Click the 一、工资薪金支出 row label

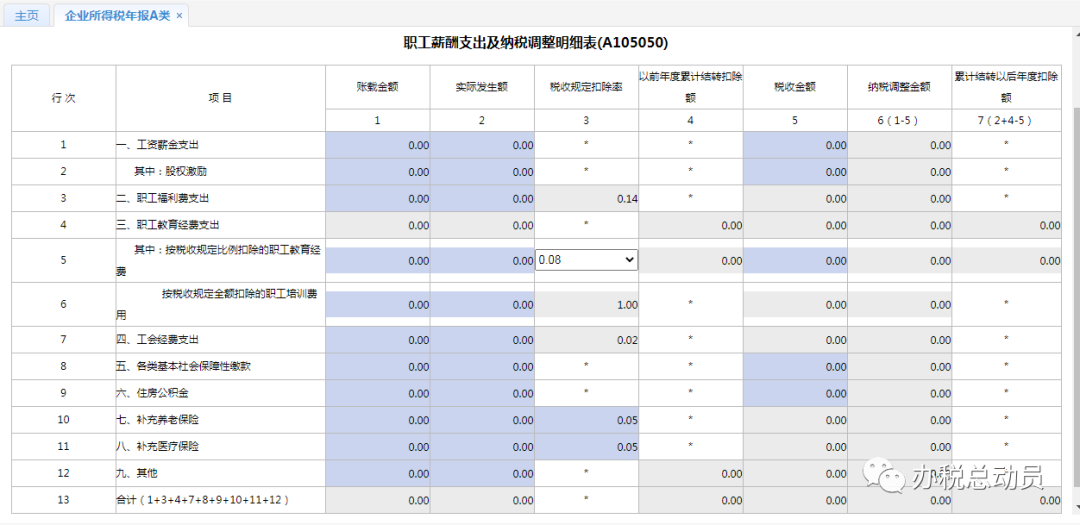point(158,145)
